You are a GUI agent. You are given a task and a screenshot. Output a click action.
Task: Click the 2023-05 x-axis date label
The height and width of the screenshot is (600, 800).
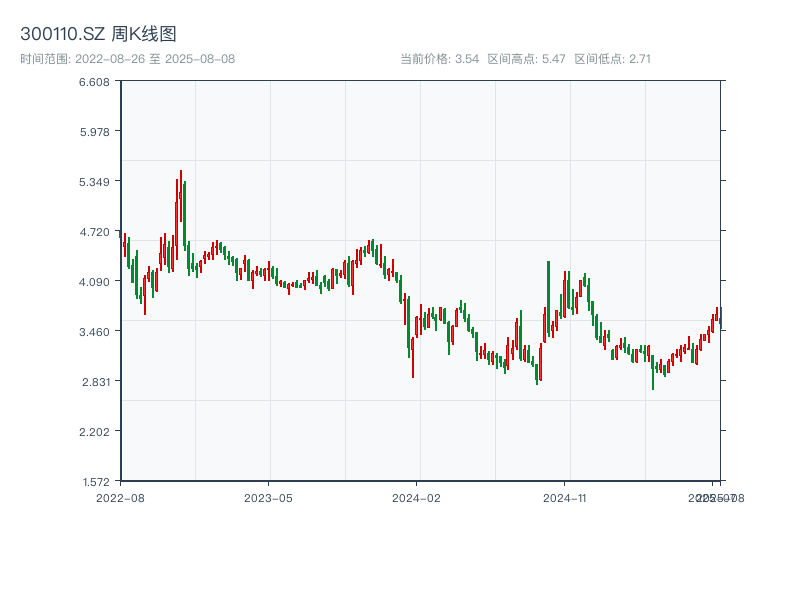tap(268, 497)
